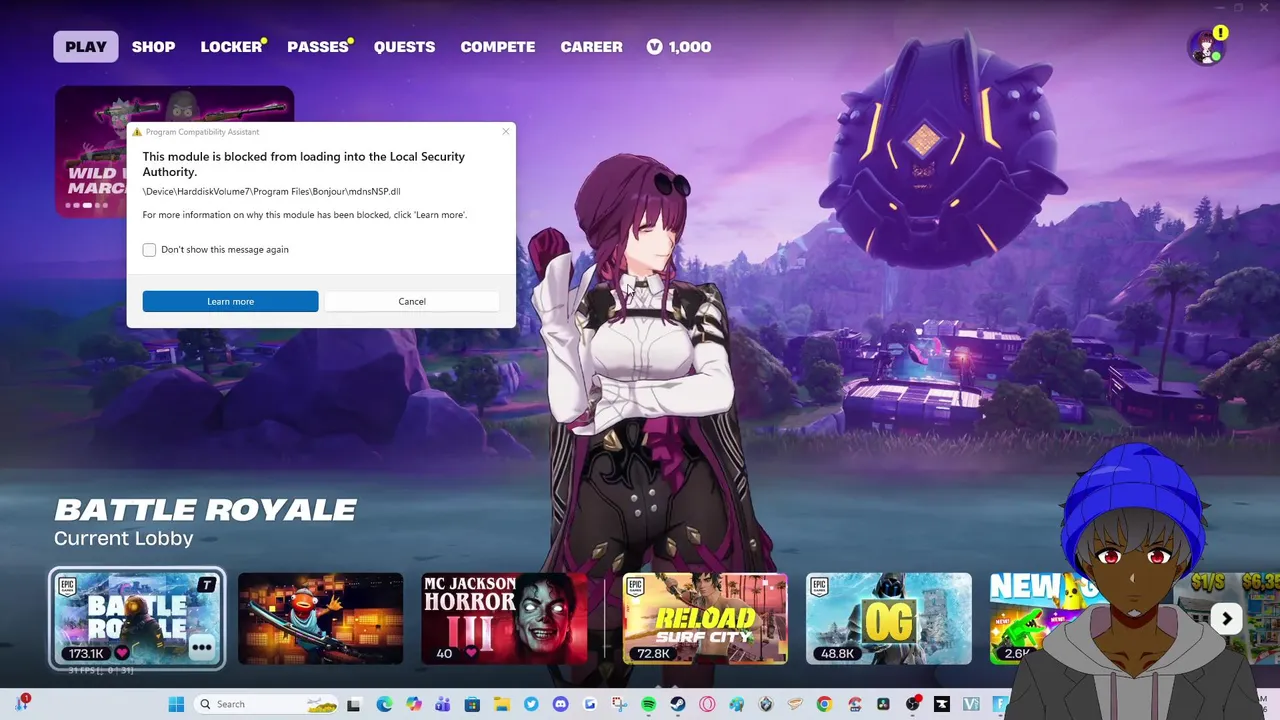Open Twitter app in the taskbar

[531, 704]
